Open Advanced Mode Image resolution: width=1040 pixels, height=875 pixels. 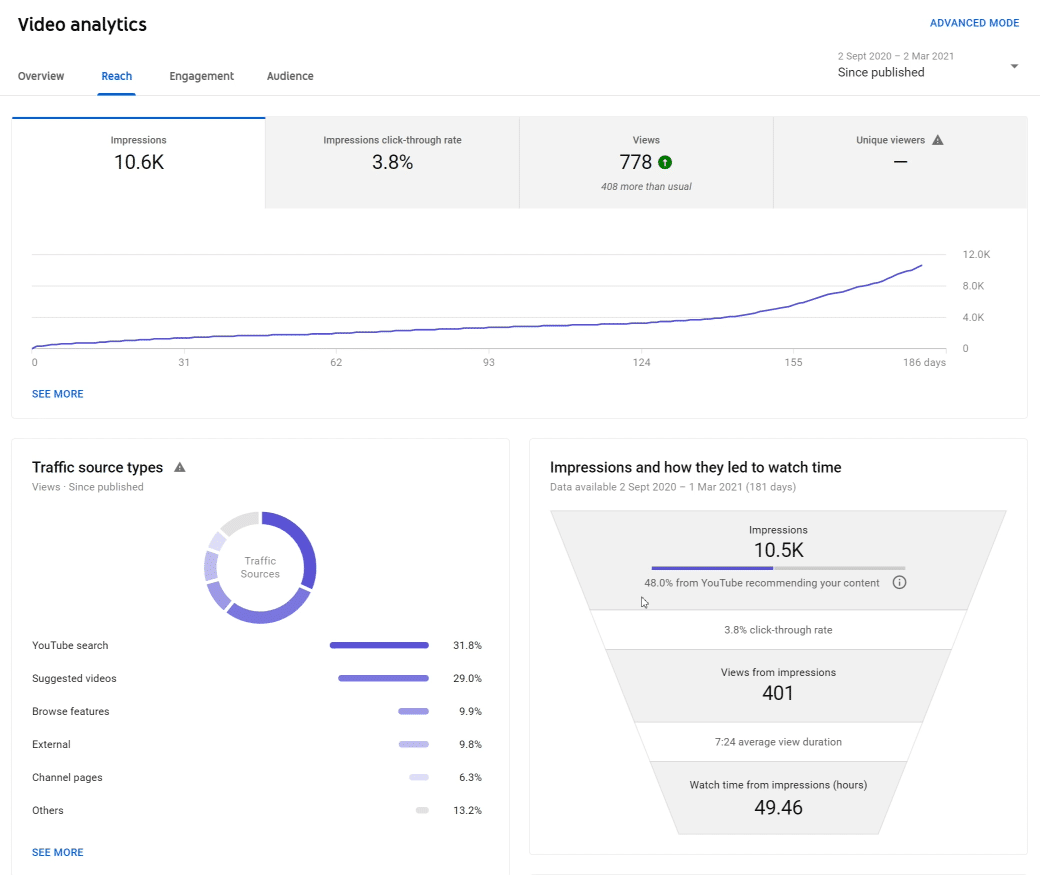(974, 22)
